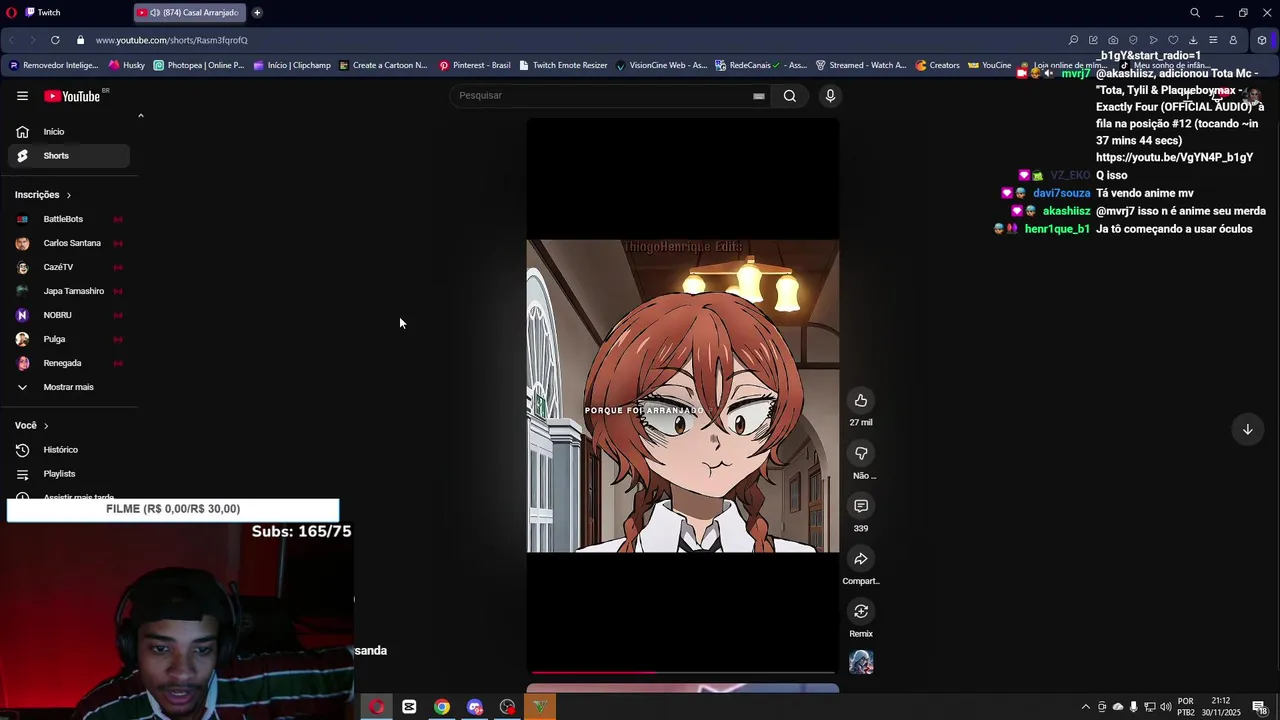Open the CazéTV channel
The width and height of the screenshot is (1280, 720).
69,267
